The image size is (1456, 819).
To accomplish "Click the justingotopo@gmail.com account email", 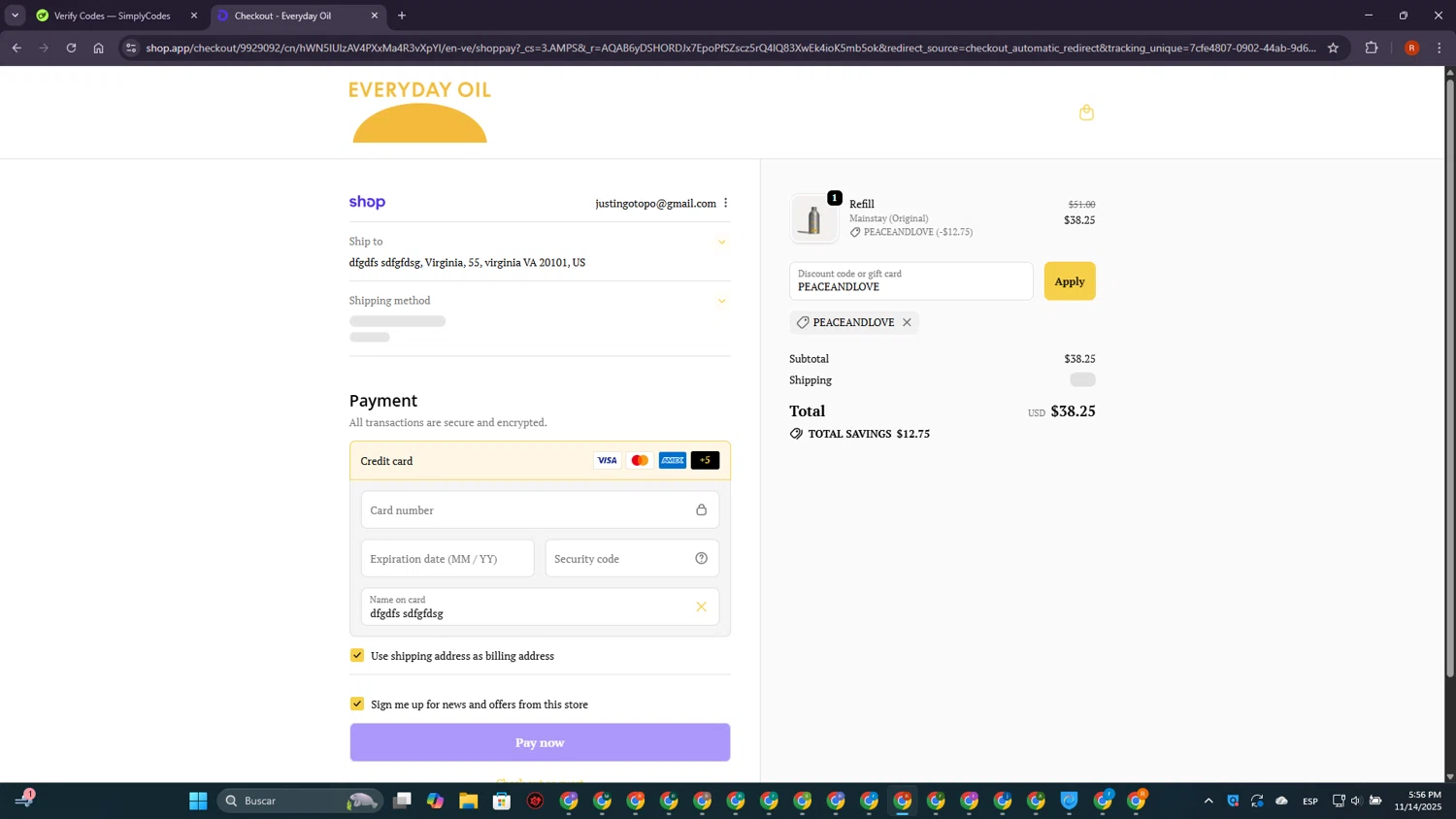I will (x=655, y=204).
